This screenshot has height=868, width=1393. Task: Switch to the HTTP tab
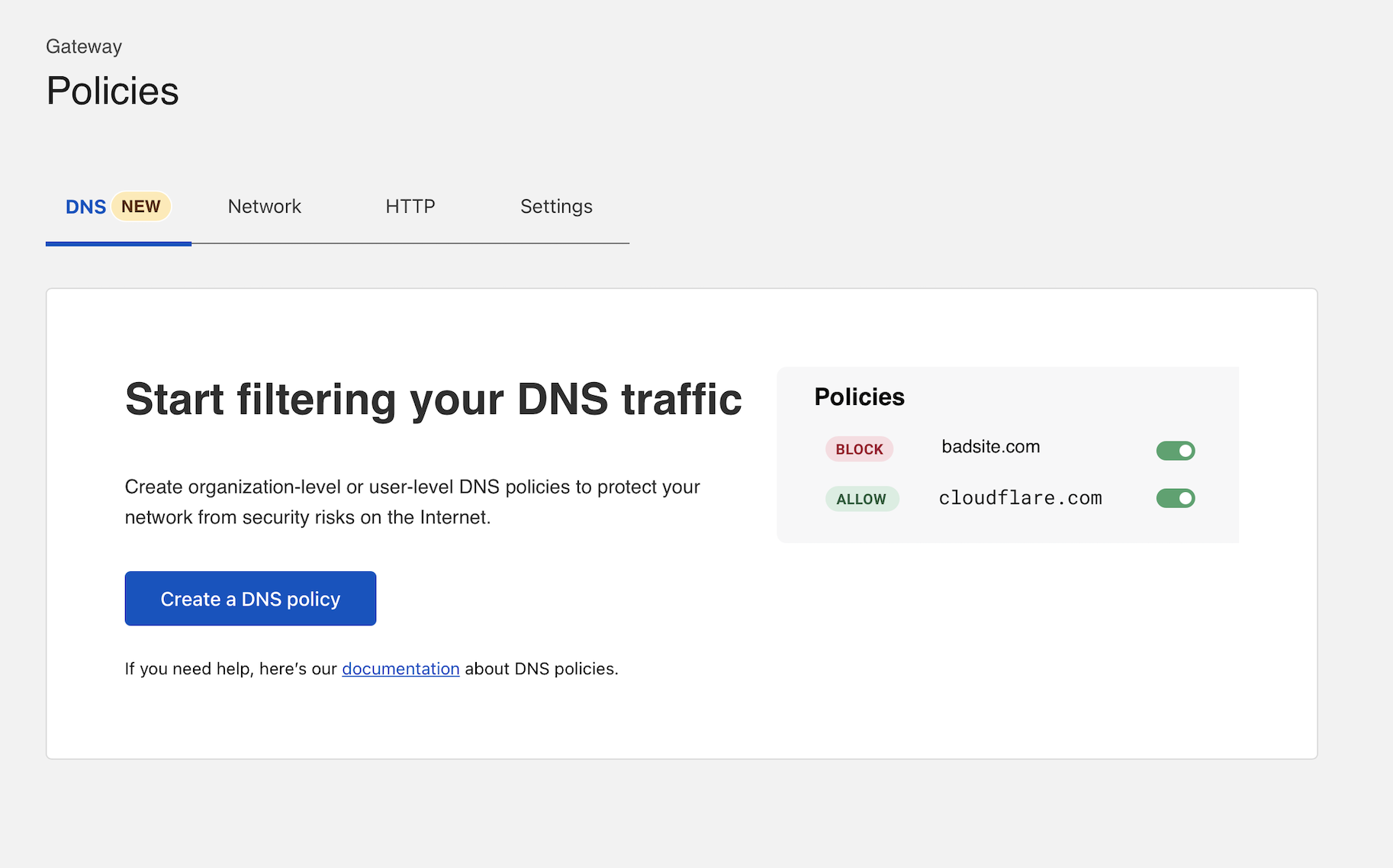(410, 207)
